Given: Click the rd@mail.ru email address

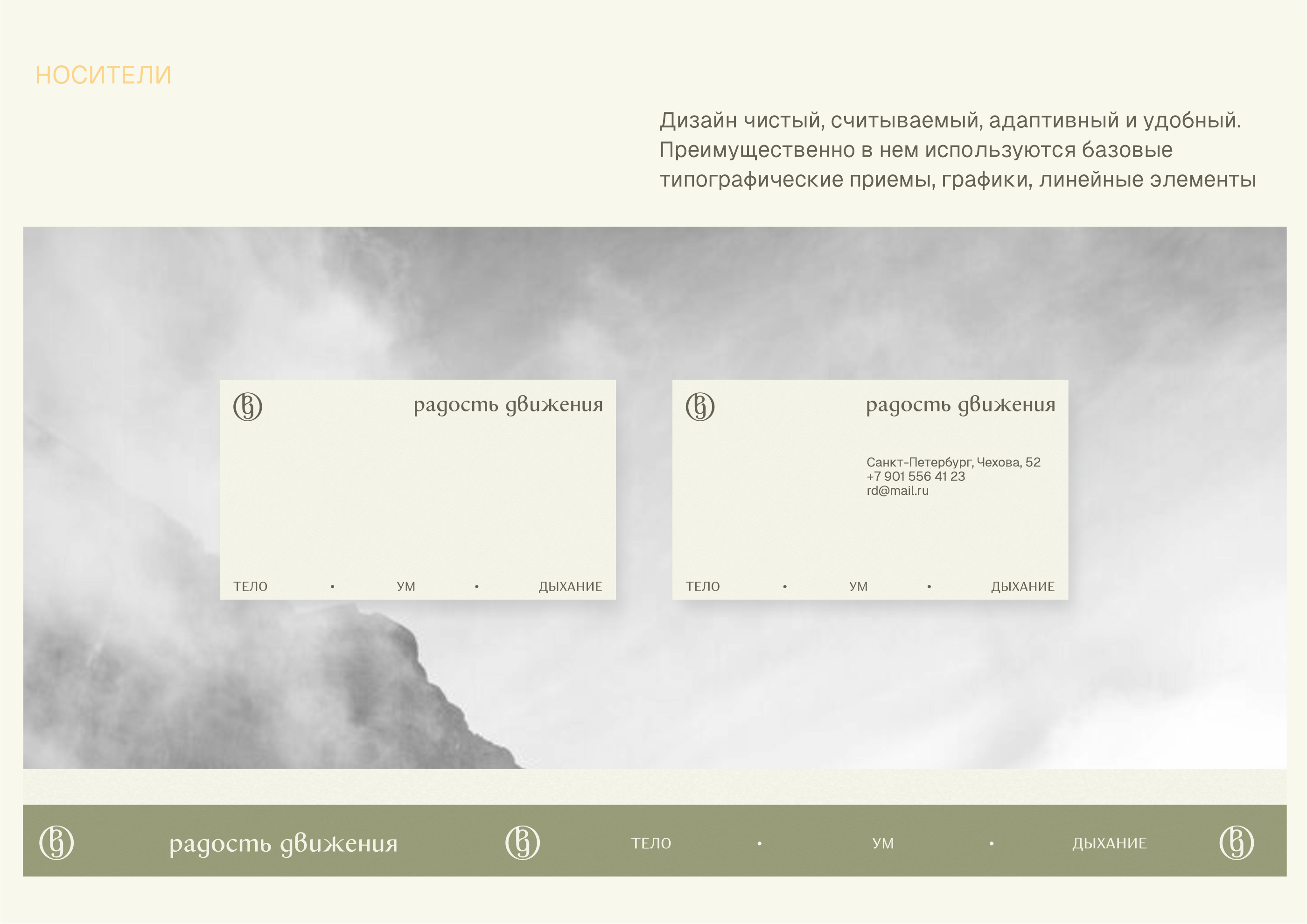Looking at the screenshot, I should point(897,491).
